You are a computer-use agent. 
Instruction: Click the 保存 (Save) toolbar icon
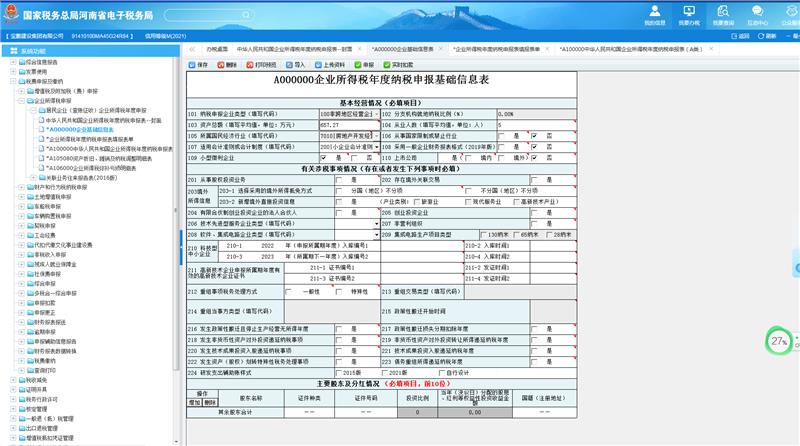coord(199,64)
